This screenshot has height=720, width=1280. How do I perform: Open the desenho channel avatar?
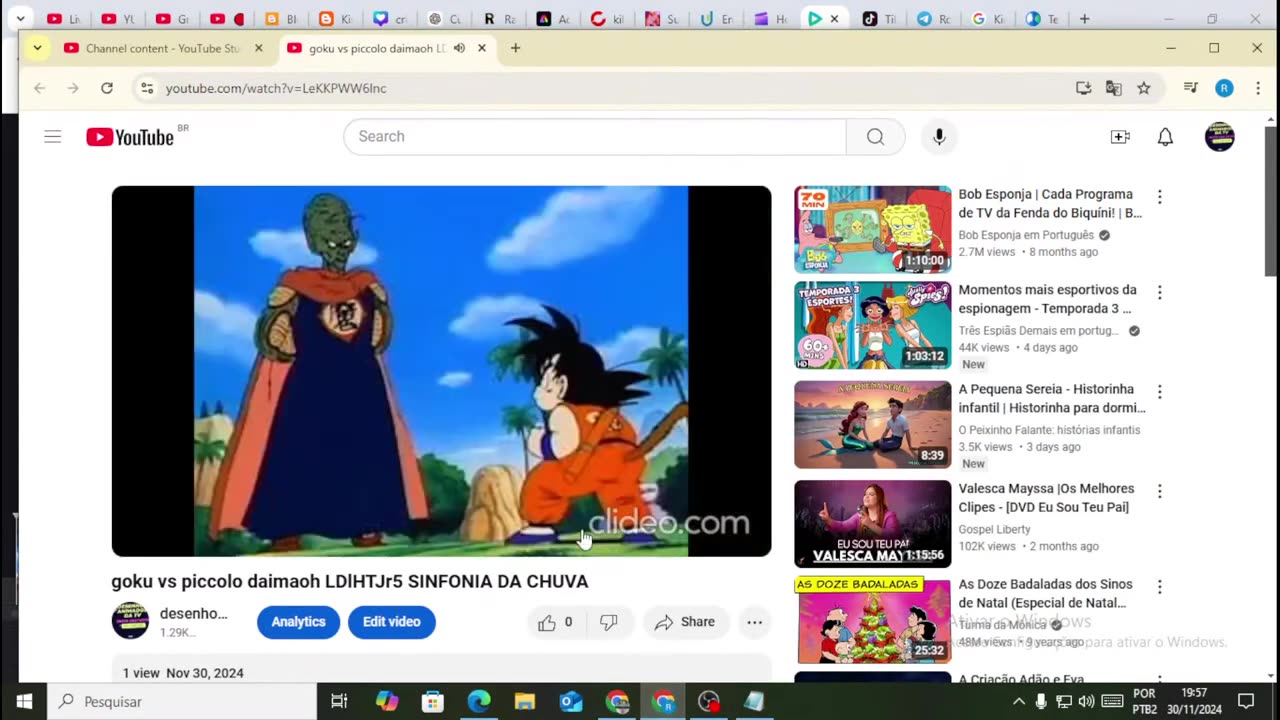tap(130, 621)
